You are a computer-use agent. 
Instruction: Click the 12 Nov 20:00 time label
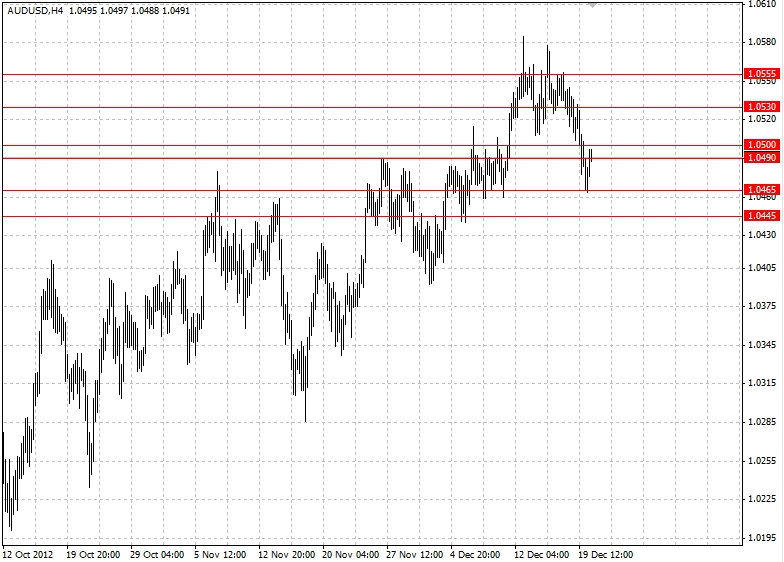286,554
